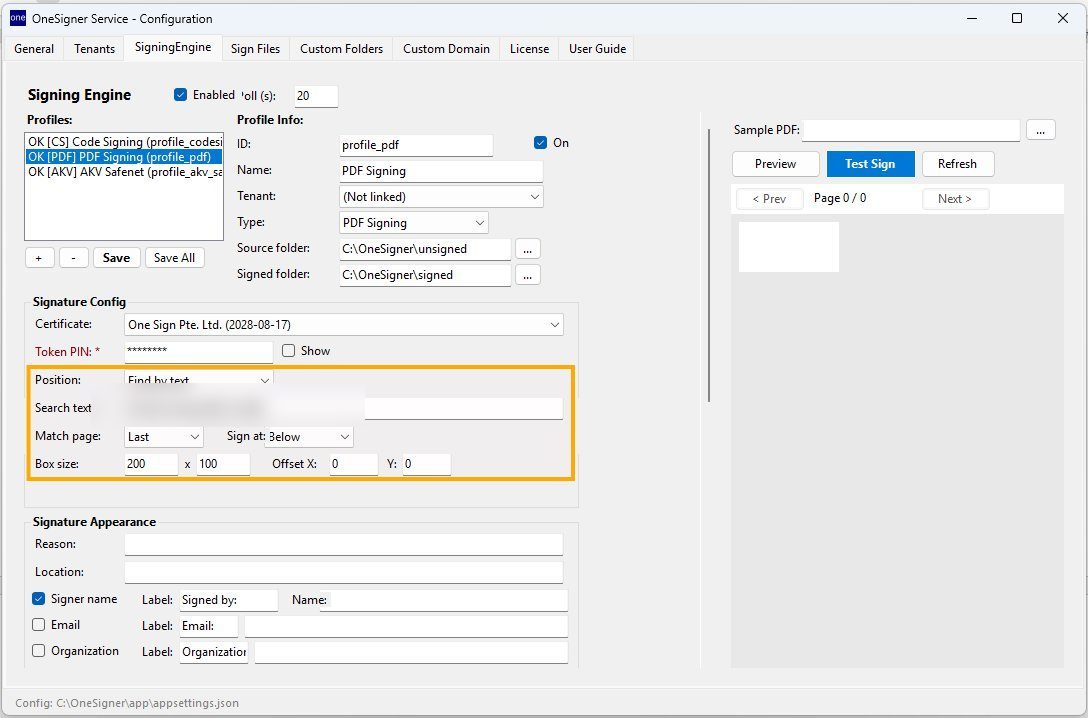1088x718 pixels.
Task: Select the SigningEngine tab
Action: tap(173, 47)
